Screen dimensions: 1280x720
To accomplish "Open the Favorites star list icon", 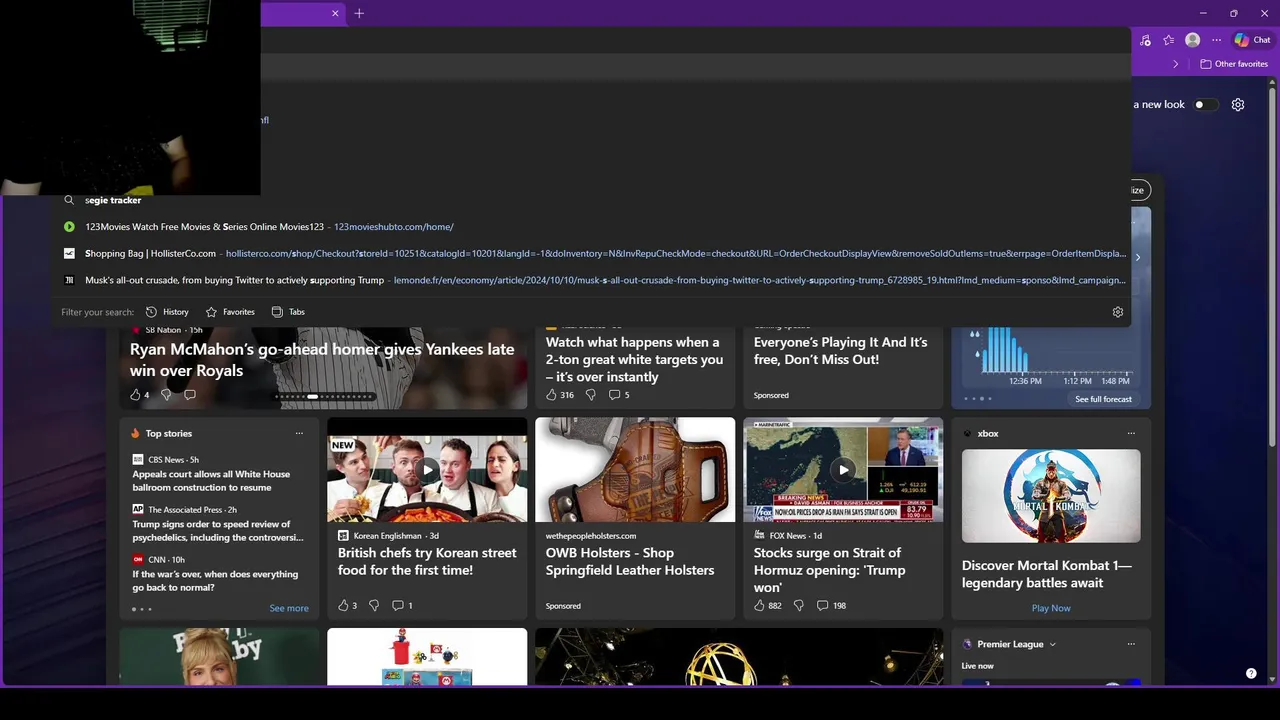I will coord(1168,40).
